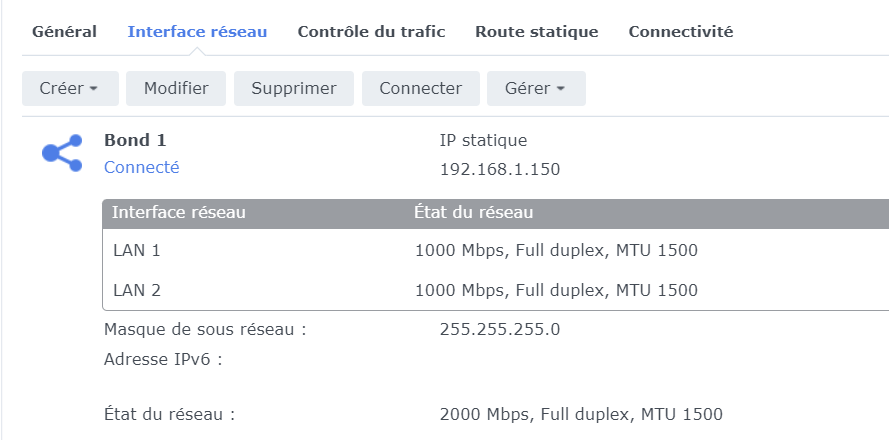Image resolution: width=889 pixels, height=440 pixels.
Task: Expand the Gérer dropdown menu
Action: click(x=536, y=88)
